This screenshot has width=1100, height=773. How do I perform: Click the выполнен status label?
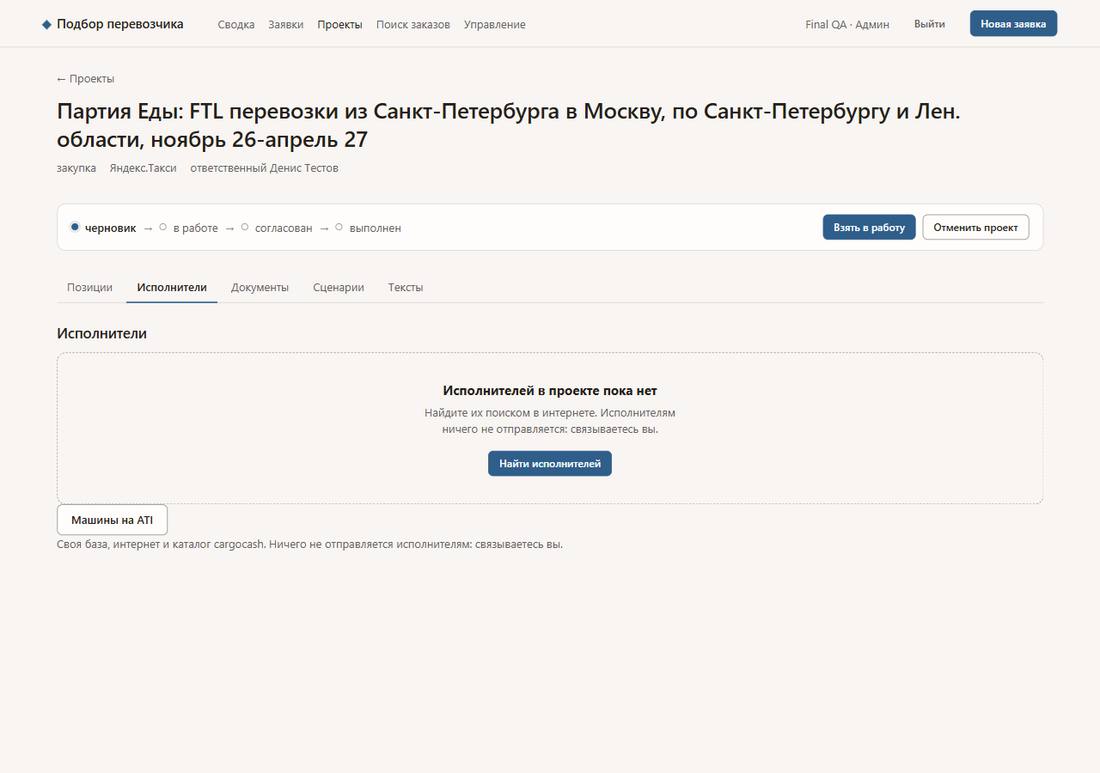[x=375, y=228]
